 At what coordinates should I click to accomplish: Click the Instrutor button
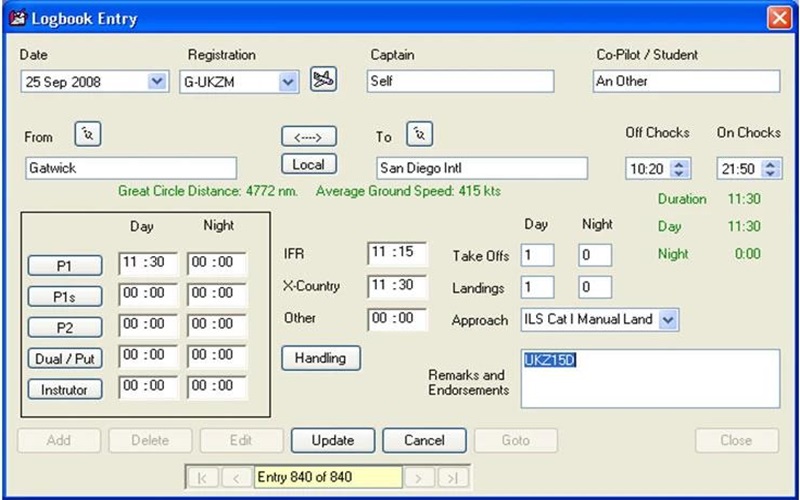point(65,390)
